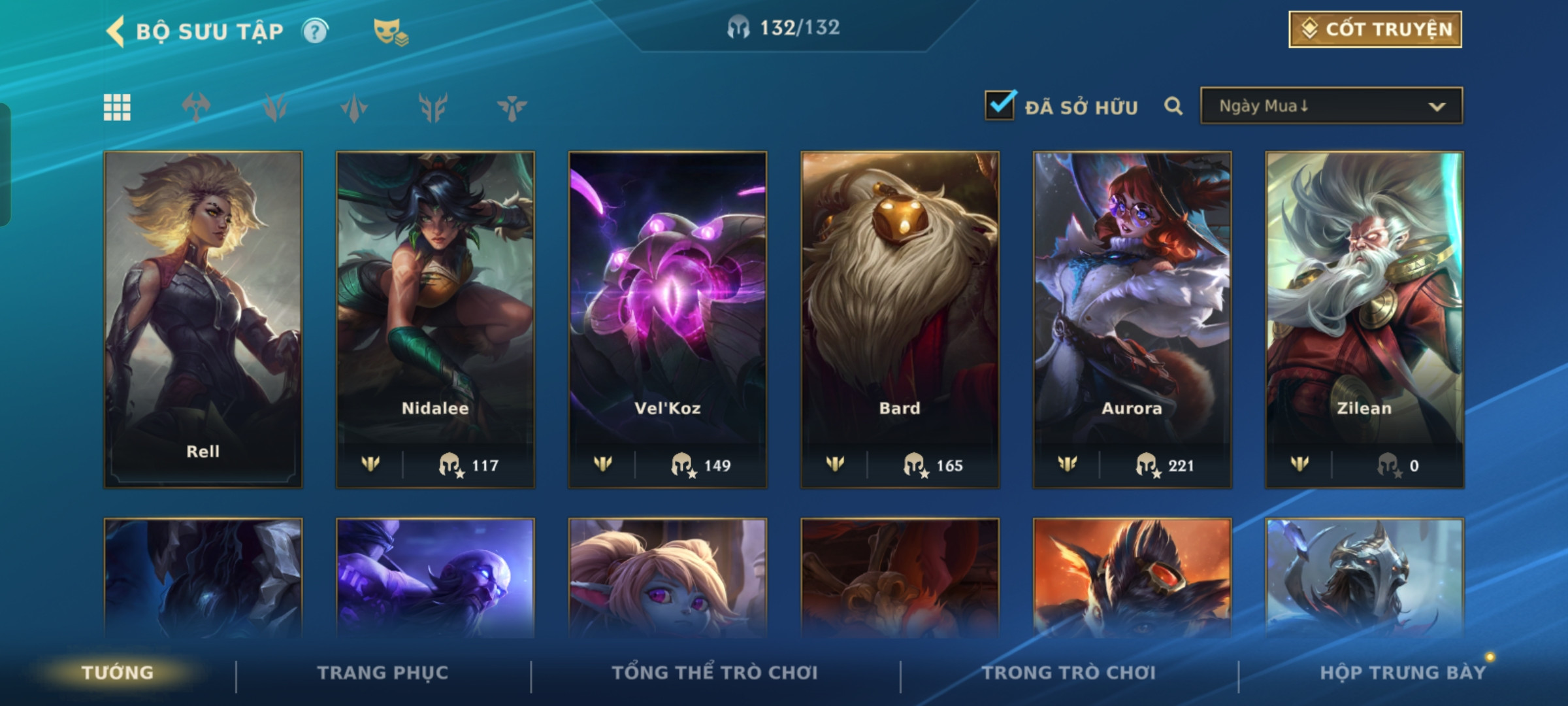Click the Cốt Truyện button
This screenshot has height=706, width=1568.
(x=1375, y=29)
